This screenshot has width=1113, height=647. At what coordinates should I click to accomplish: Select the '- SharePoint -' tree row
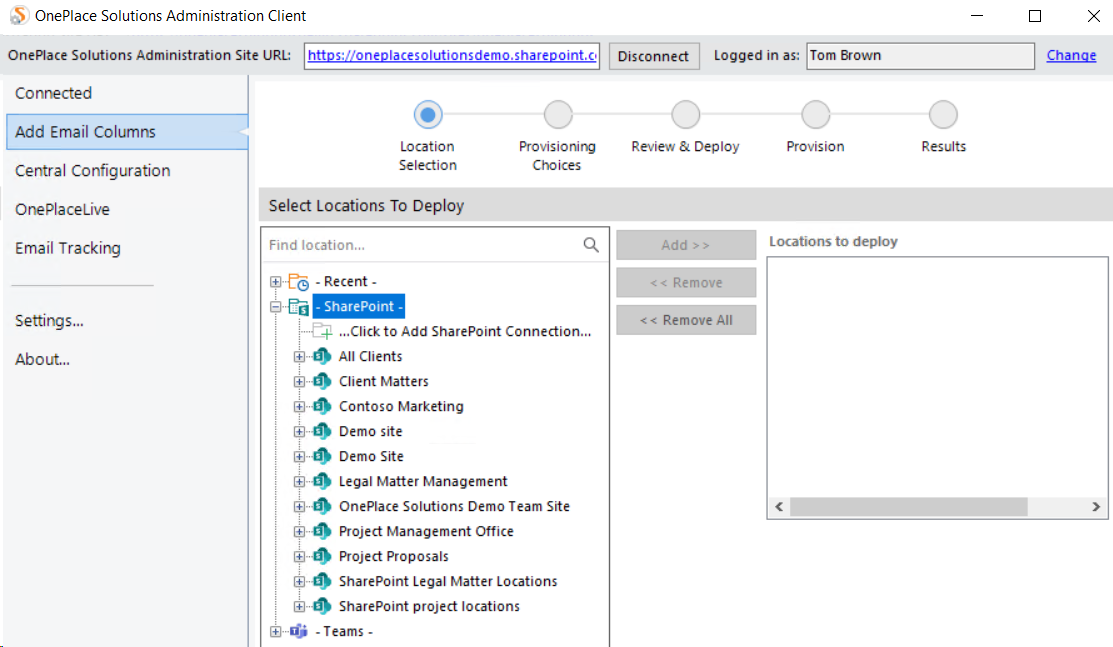[358, 307]
